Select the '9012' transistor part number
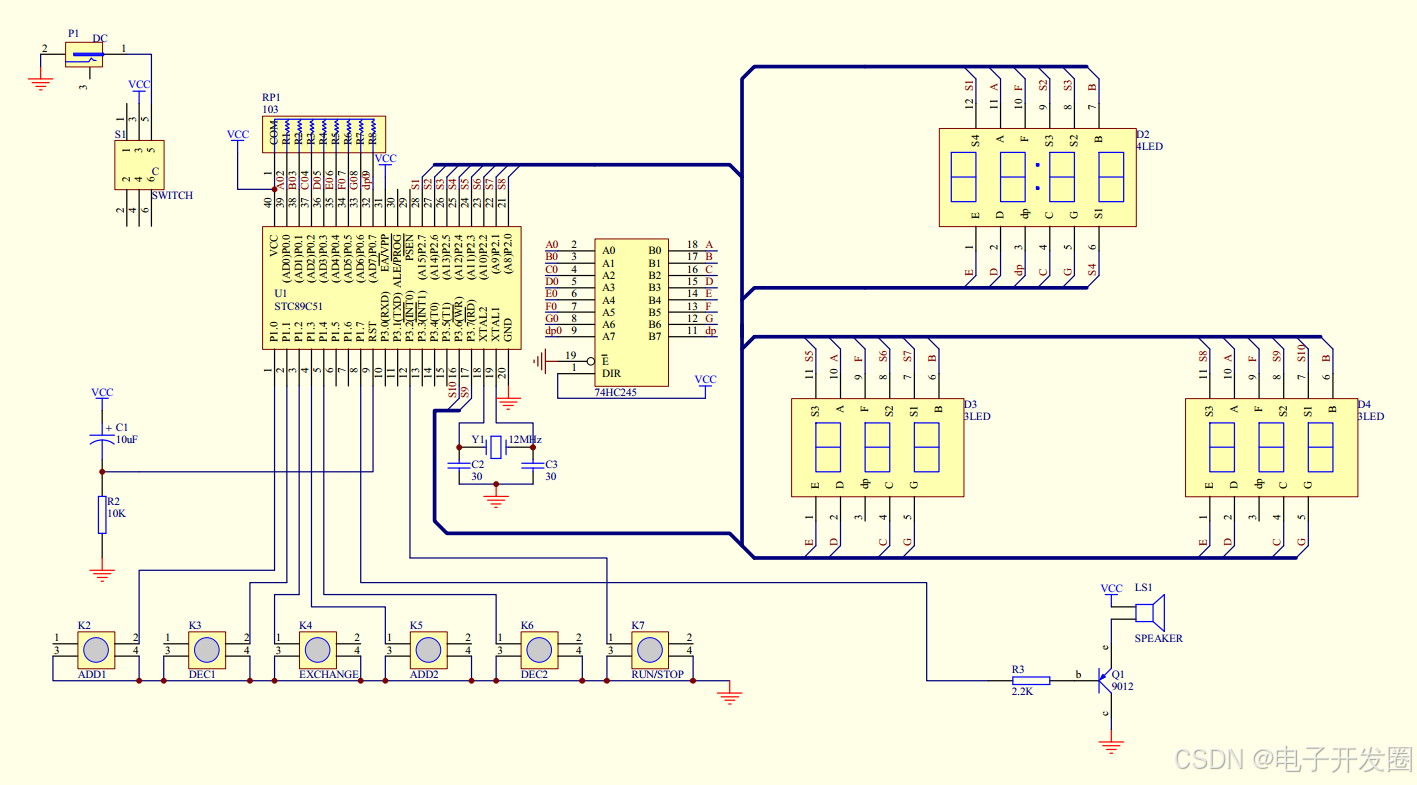Screen dimensions: 1417x785 tap(1123, 687)
